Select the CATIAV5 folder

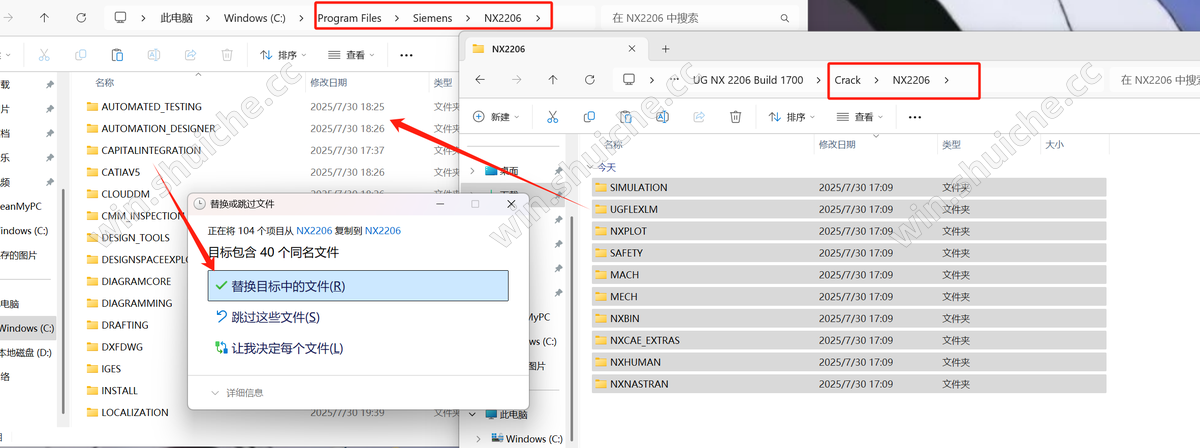tap(121, 172)
